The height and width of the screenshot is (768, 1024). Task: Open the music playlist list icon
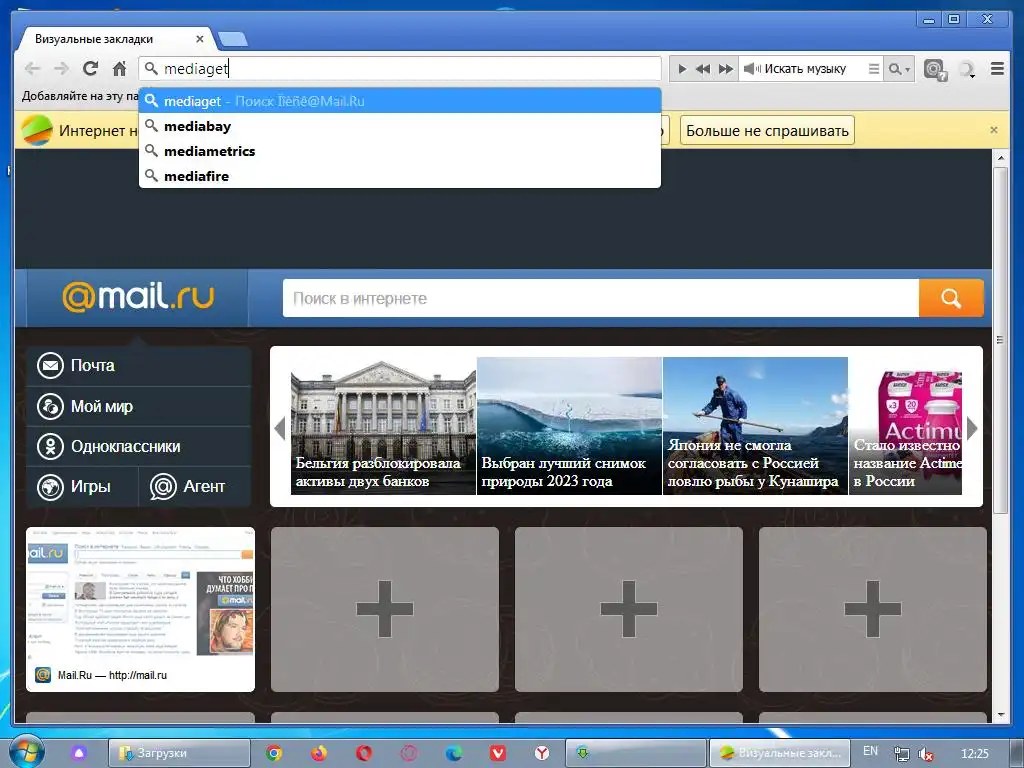coord(874,69)
